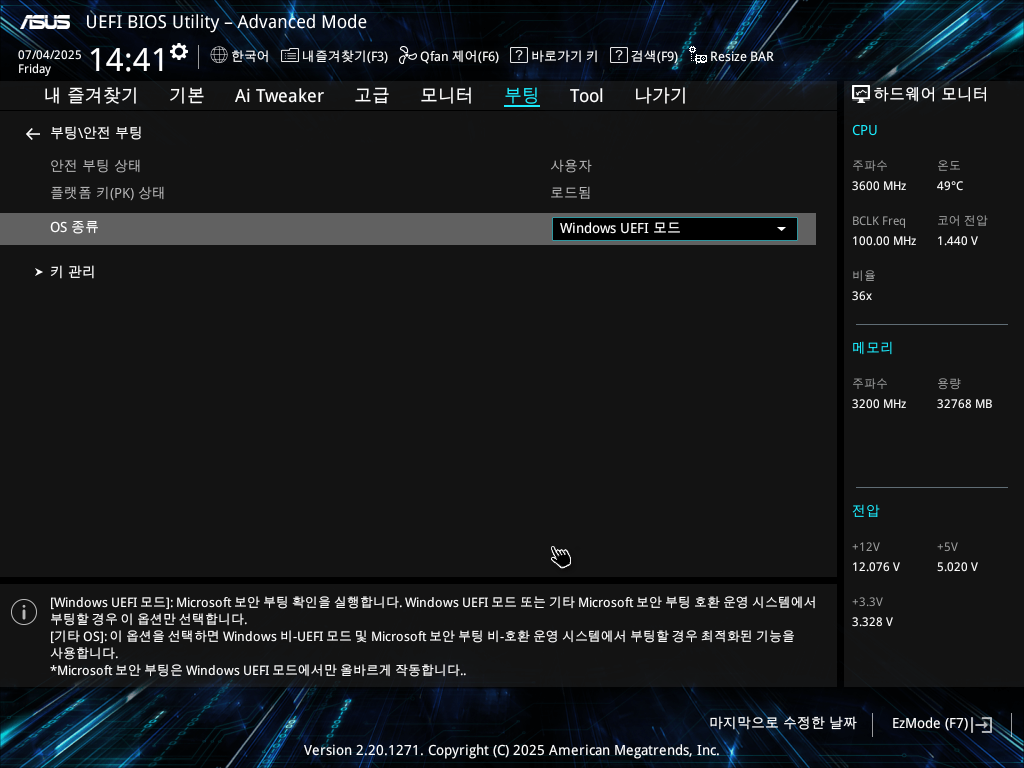Click the 사용자 status value

point(571,166)
